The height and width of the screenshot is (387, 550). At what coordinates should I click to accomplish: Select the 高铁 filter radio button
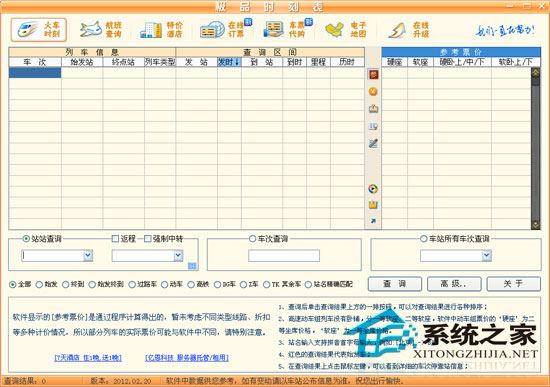pyautogui.click(x=191, y=284)
